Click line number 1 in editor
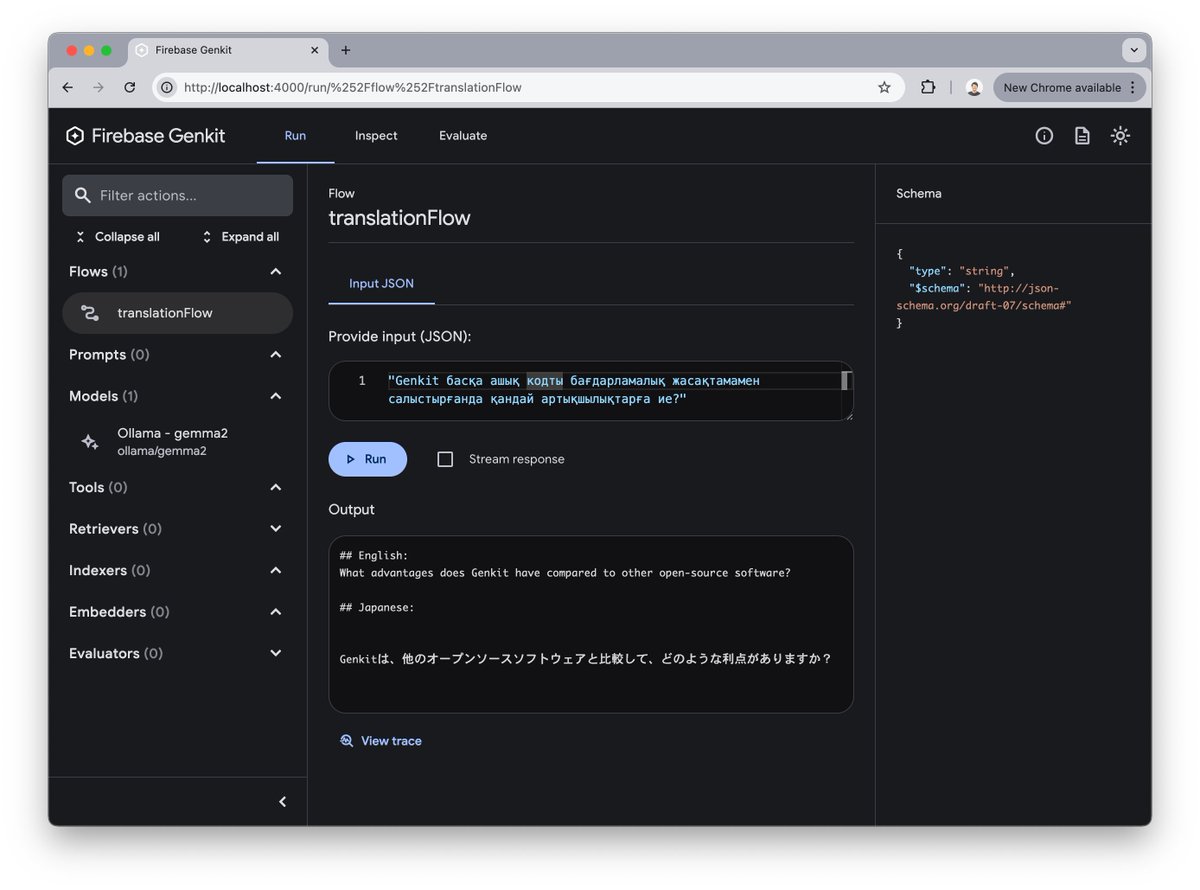 pyautogui.click(x=362, y=381)
